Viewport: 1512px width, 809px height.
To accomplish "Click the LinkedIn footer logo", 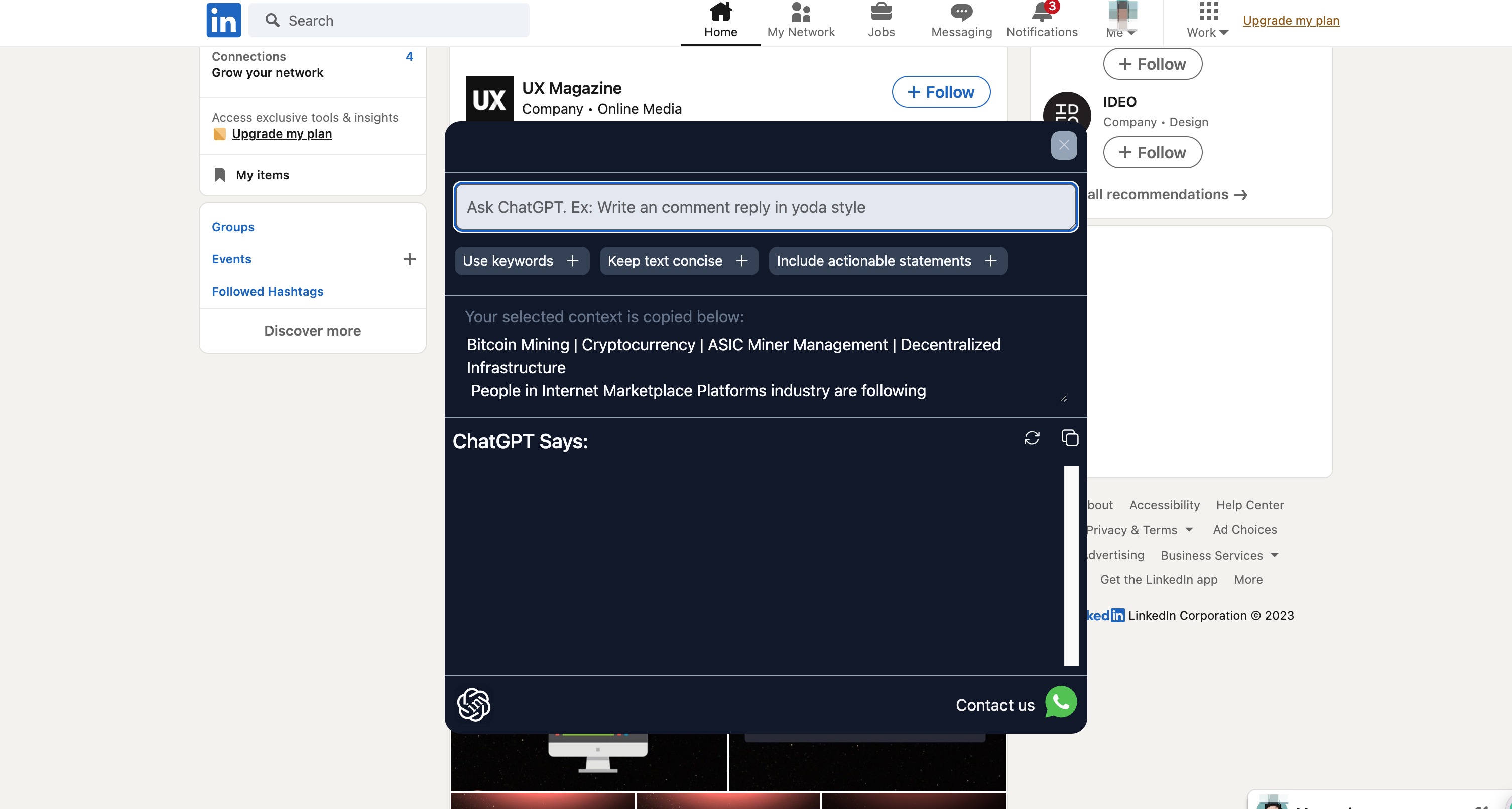I will tap(1105, 615).
